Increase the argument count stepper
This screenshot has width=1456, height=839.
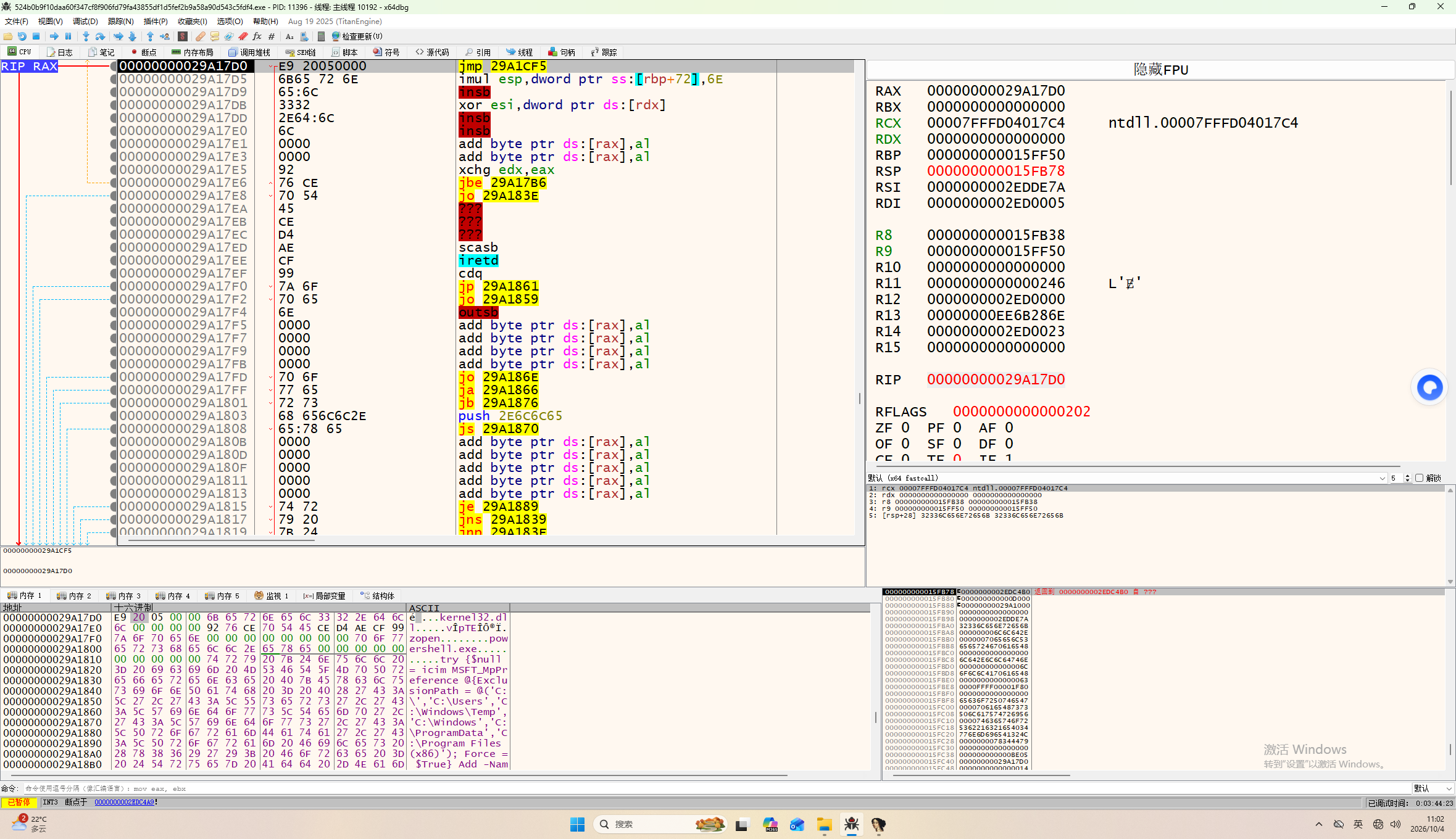[x=1408, y=476]
